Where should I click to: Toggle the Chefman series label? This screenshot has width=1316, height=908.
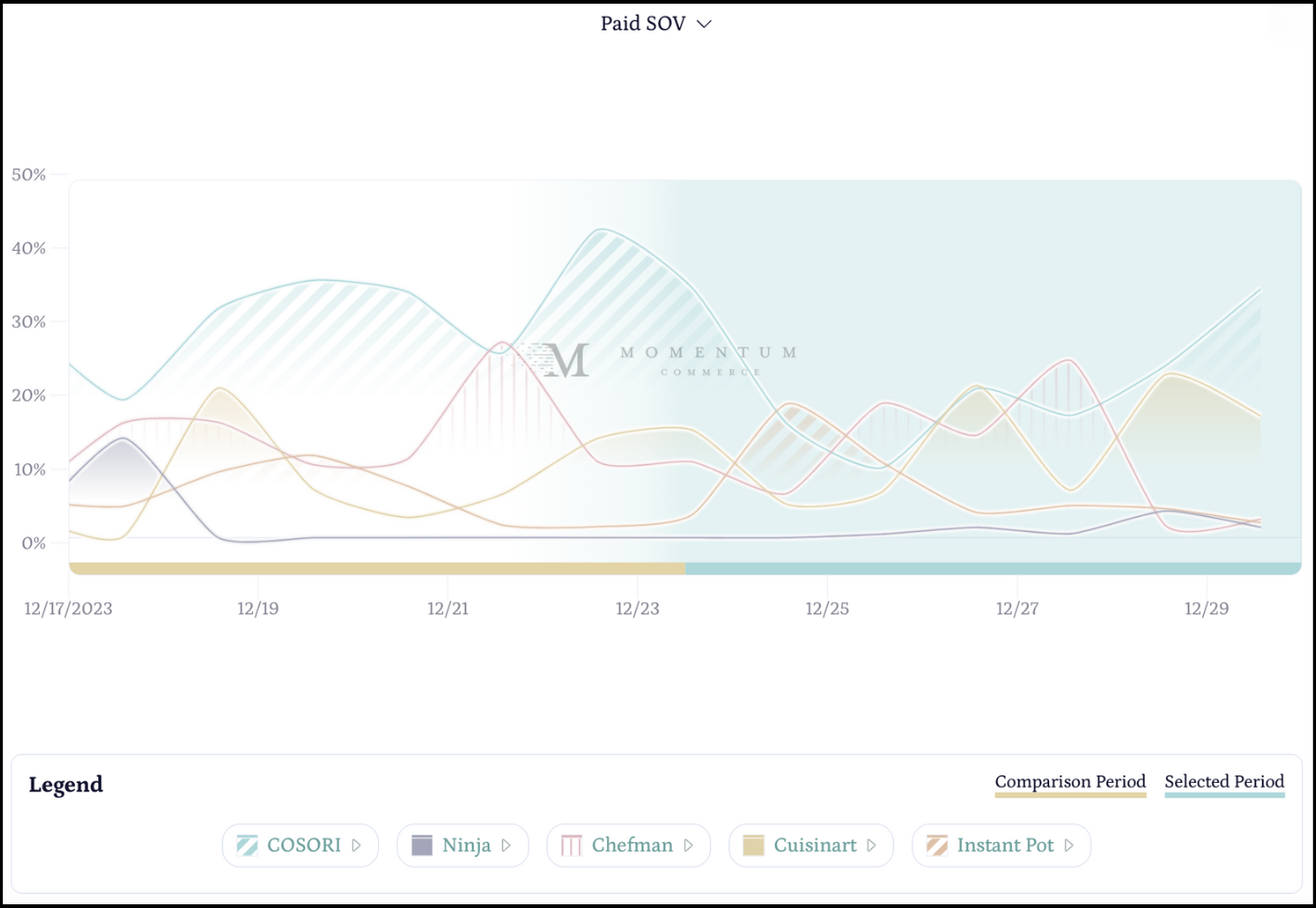634,845
